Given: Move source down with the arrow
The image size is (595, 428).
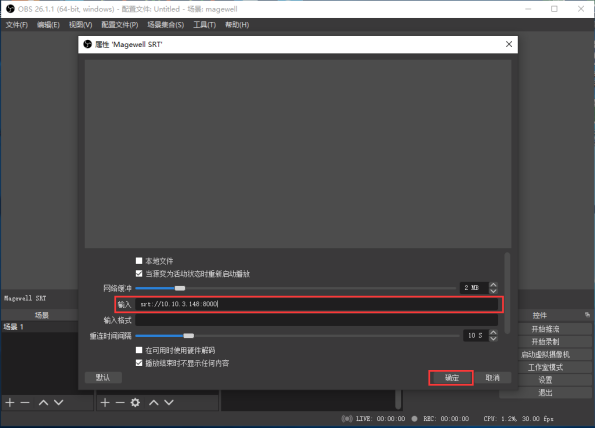Looking at the screenshot, I should [x=169, y=403].
